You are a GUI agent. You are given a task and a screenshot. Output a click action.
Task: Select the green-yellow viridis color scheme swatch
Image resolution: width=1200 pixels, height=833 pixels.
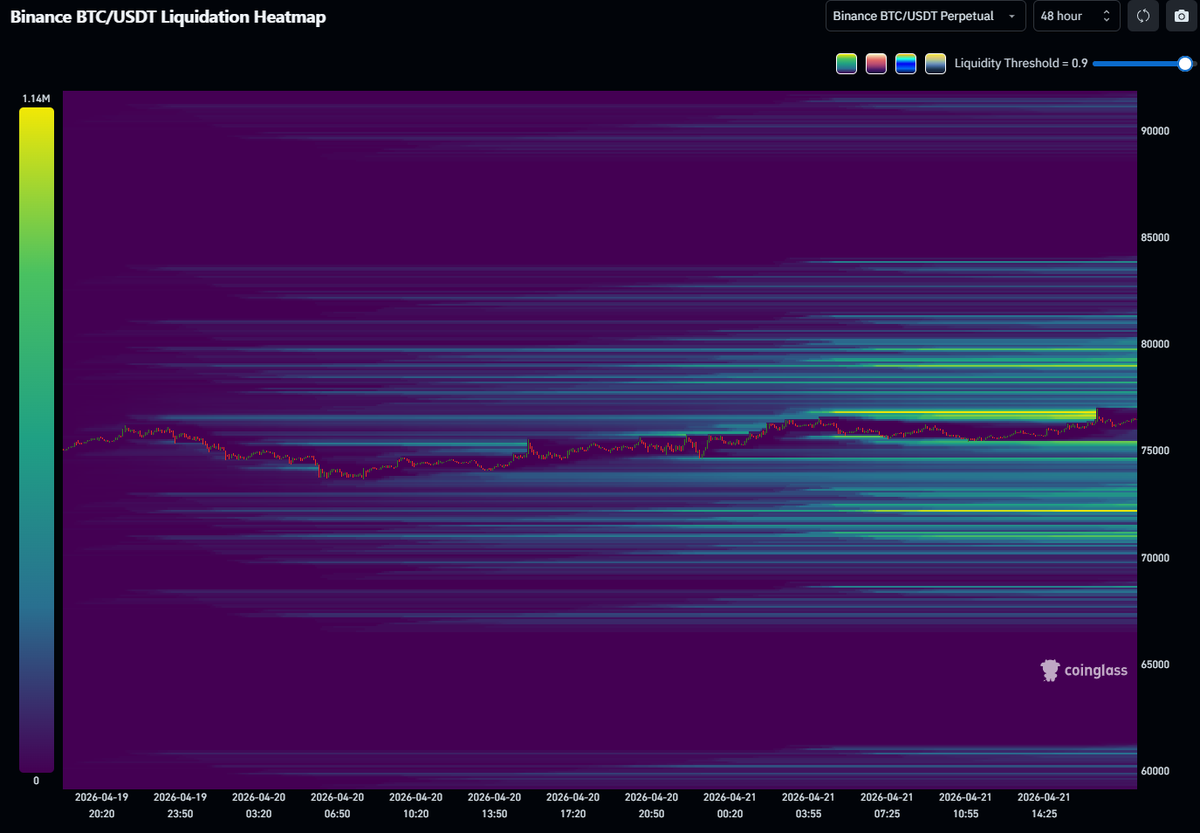846,64
